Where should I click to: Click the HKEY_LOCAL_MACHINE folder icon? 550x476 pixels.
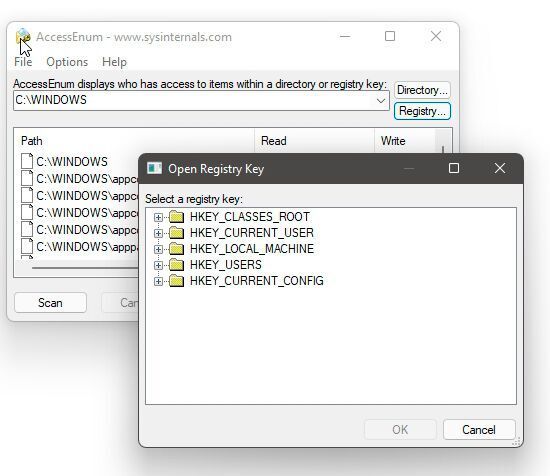coord(176,249)
